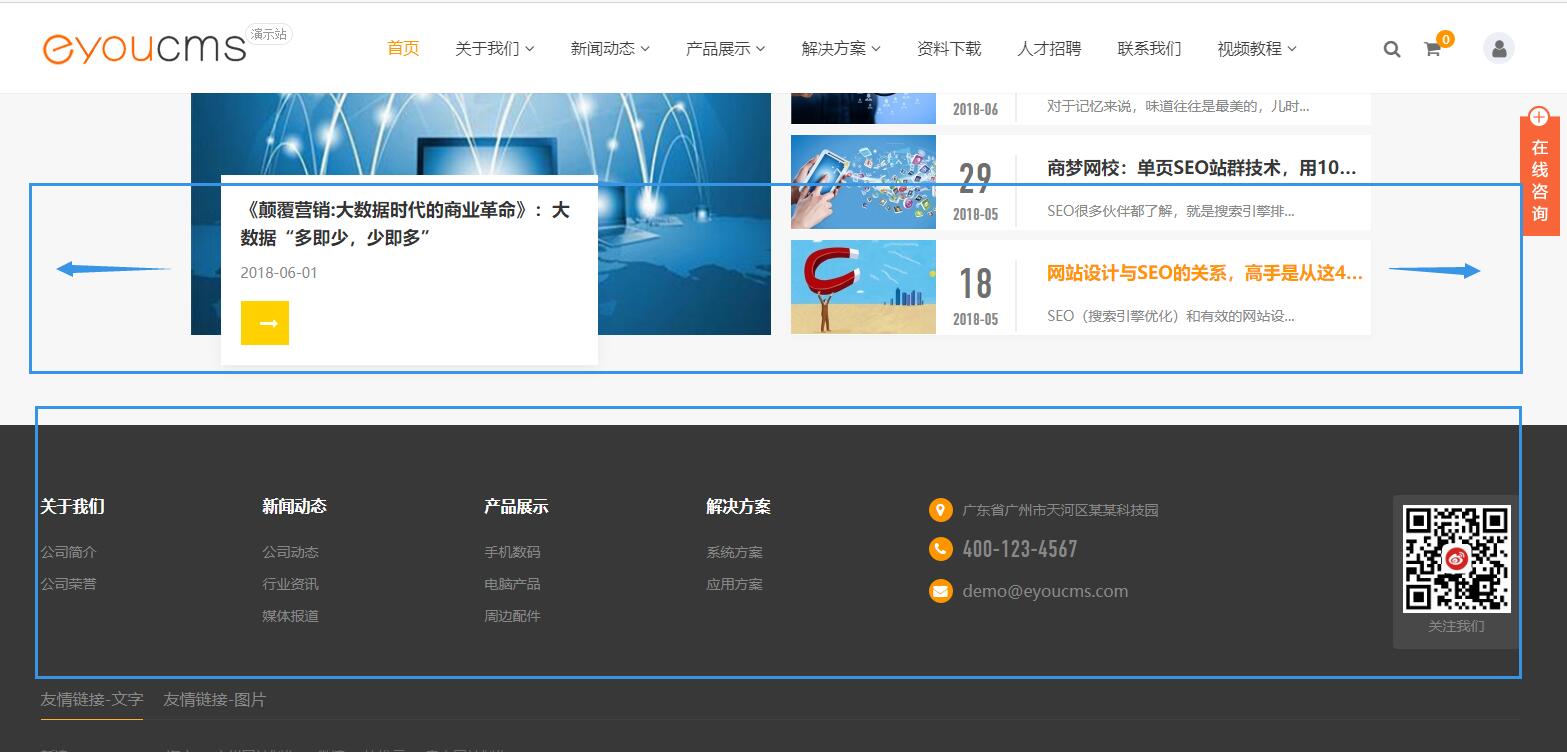This screenshot has width=1567, height=752.
Task: Open footer link 手机数码
Action: (513, 552)
